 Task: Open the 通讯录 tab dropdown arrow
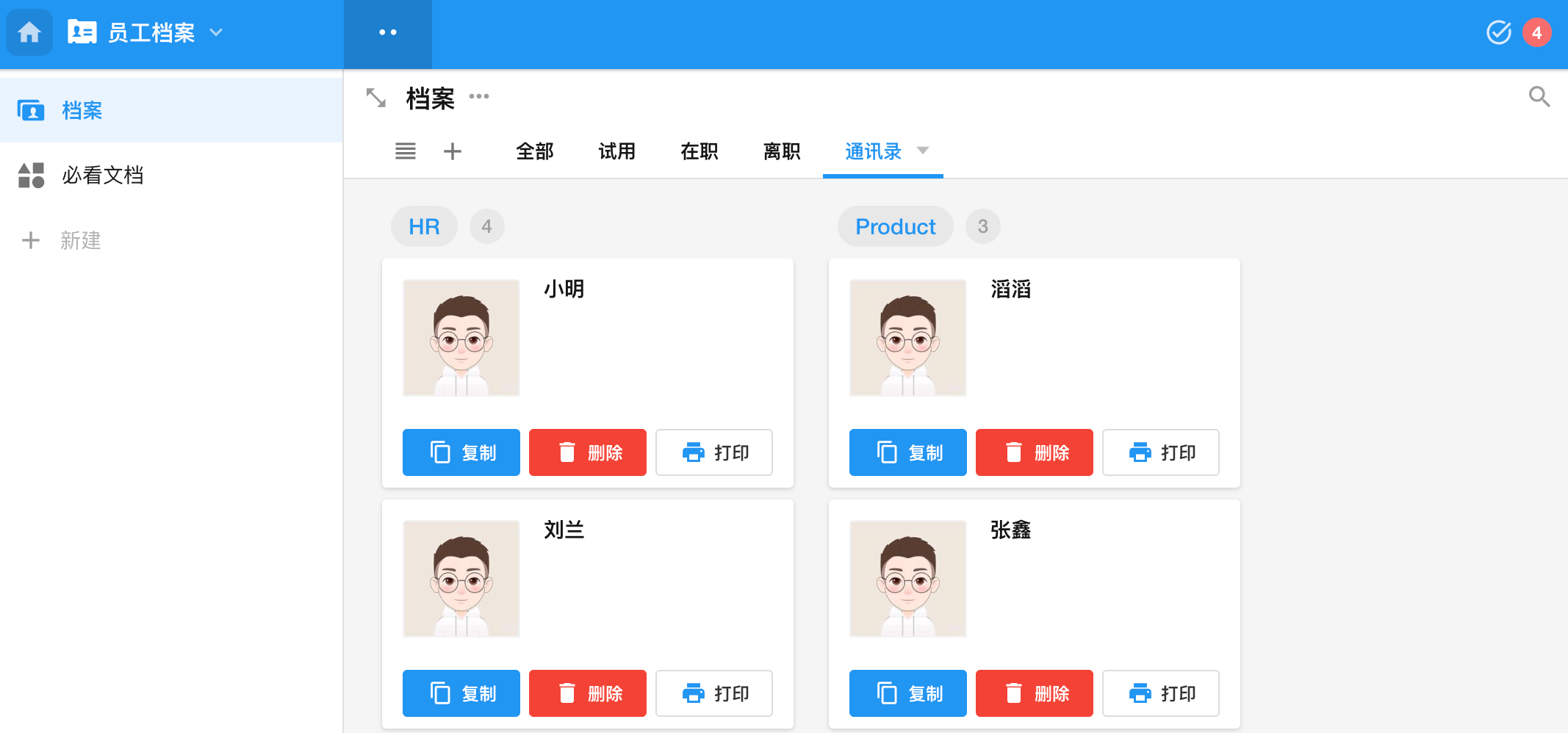(x=923, y=151)
